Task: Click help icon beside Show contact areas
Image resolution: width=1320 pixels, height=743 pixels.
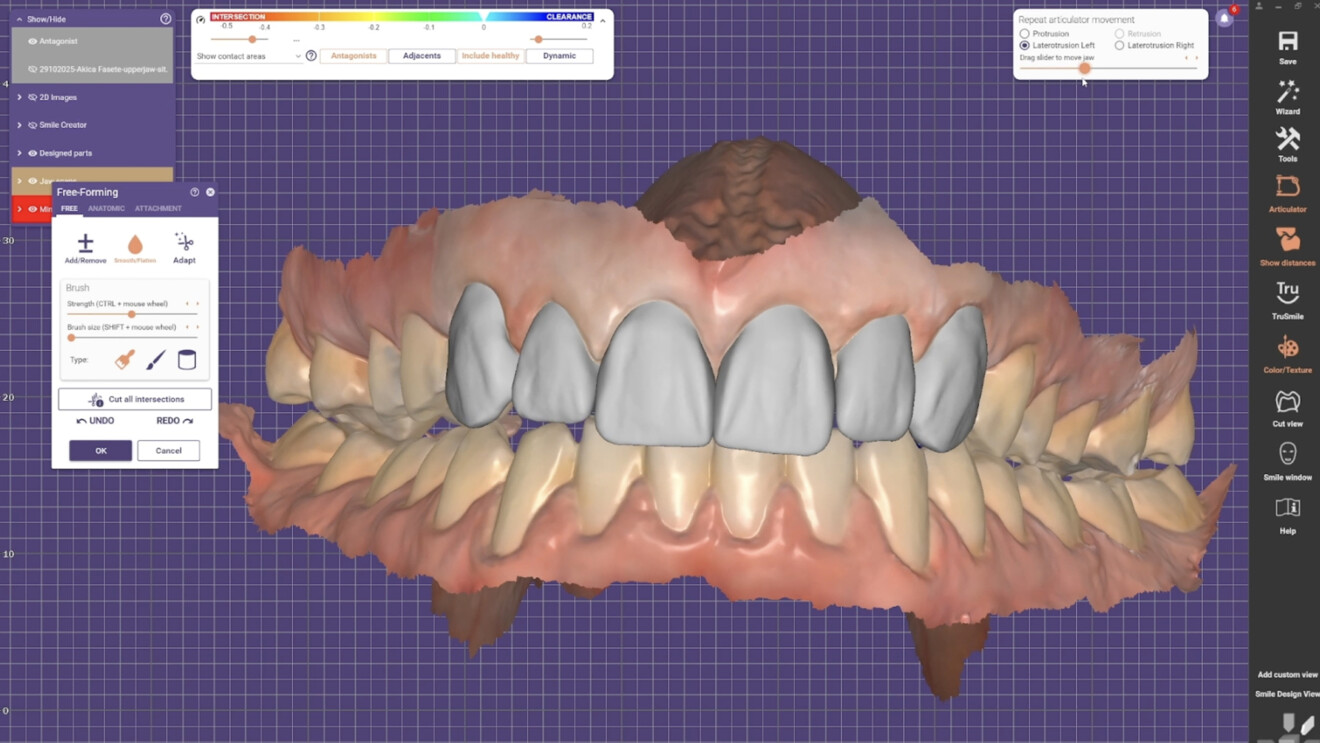Action: [x=311, y=56]
